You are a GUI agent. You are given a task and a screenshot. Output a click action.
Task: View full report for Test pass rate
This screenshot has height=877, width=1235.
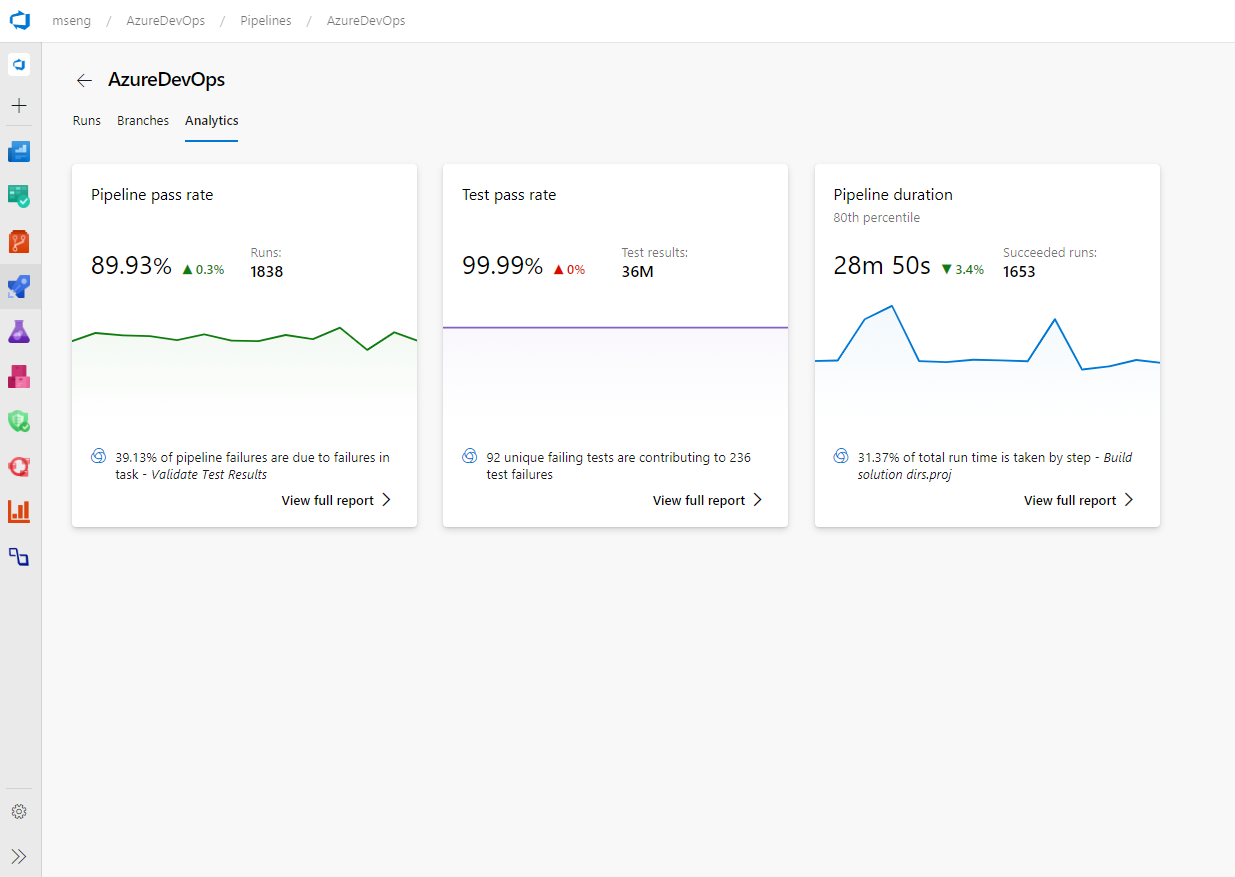(x=699, y=499)
